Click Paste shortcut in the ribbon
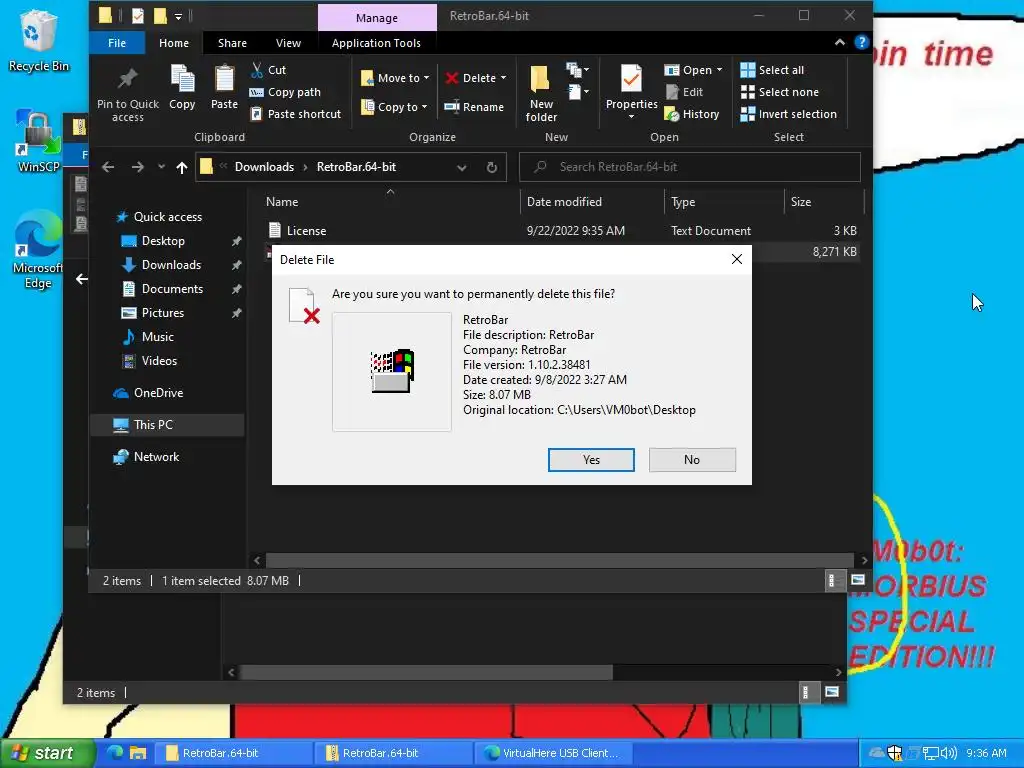This screenshot has width=1024, height=768. pos(296,114)
